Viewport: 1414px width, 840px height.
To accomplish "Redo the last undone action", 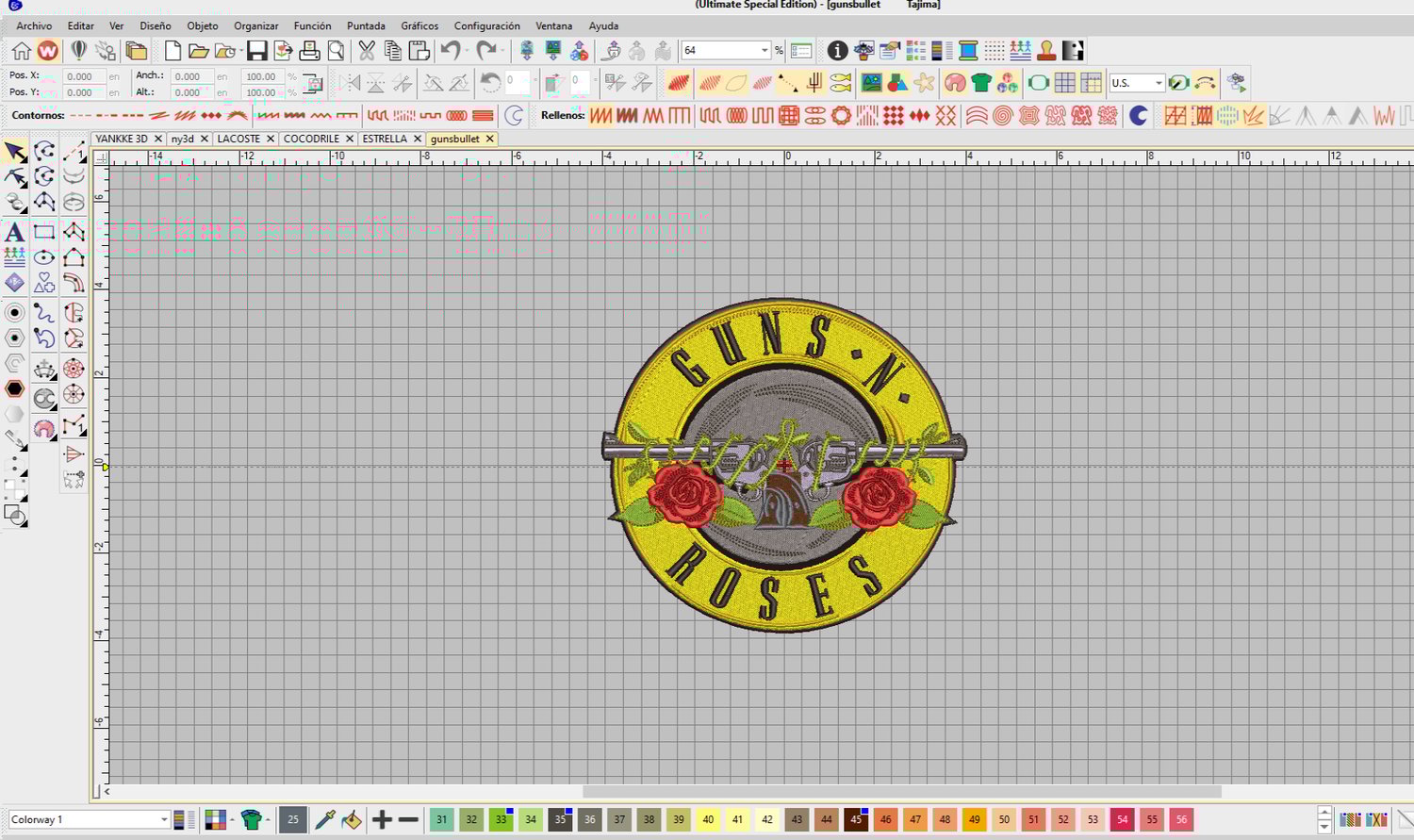I will pos(485,51).
